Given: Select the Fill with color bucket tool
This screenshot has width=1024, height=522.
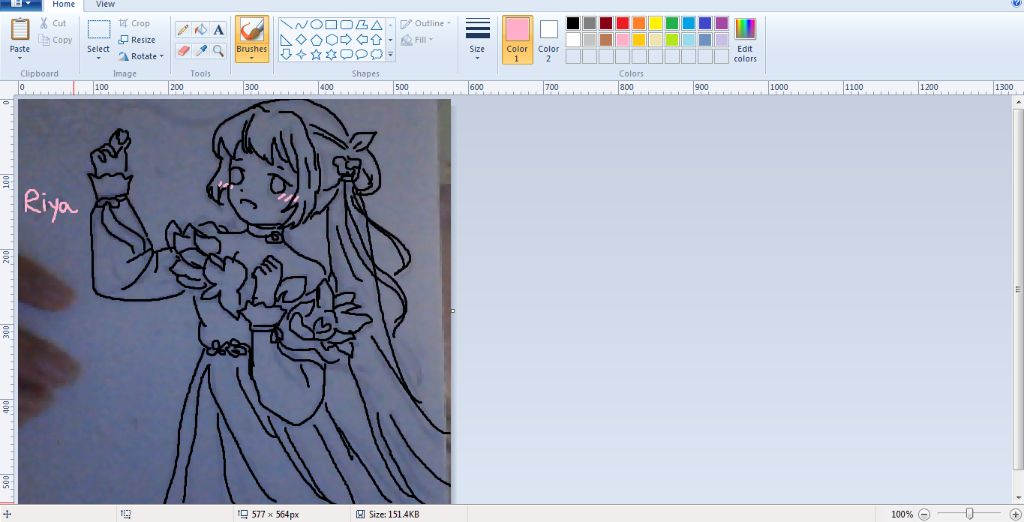Looking at the screenshot, I should pos(201,29).
